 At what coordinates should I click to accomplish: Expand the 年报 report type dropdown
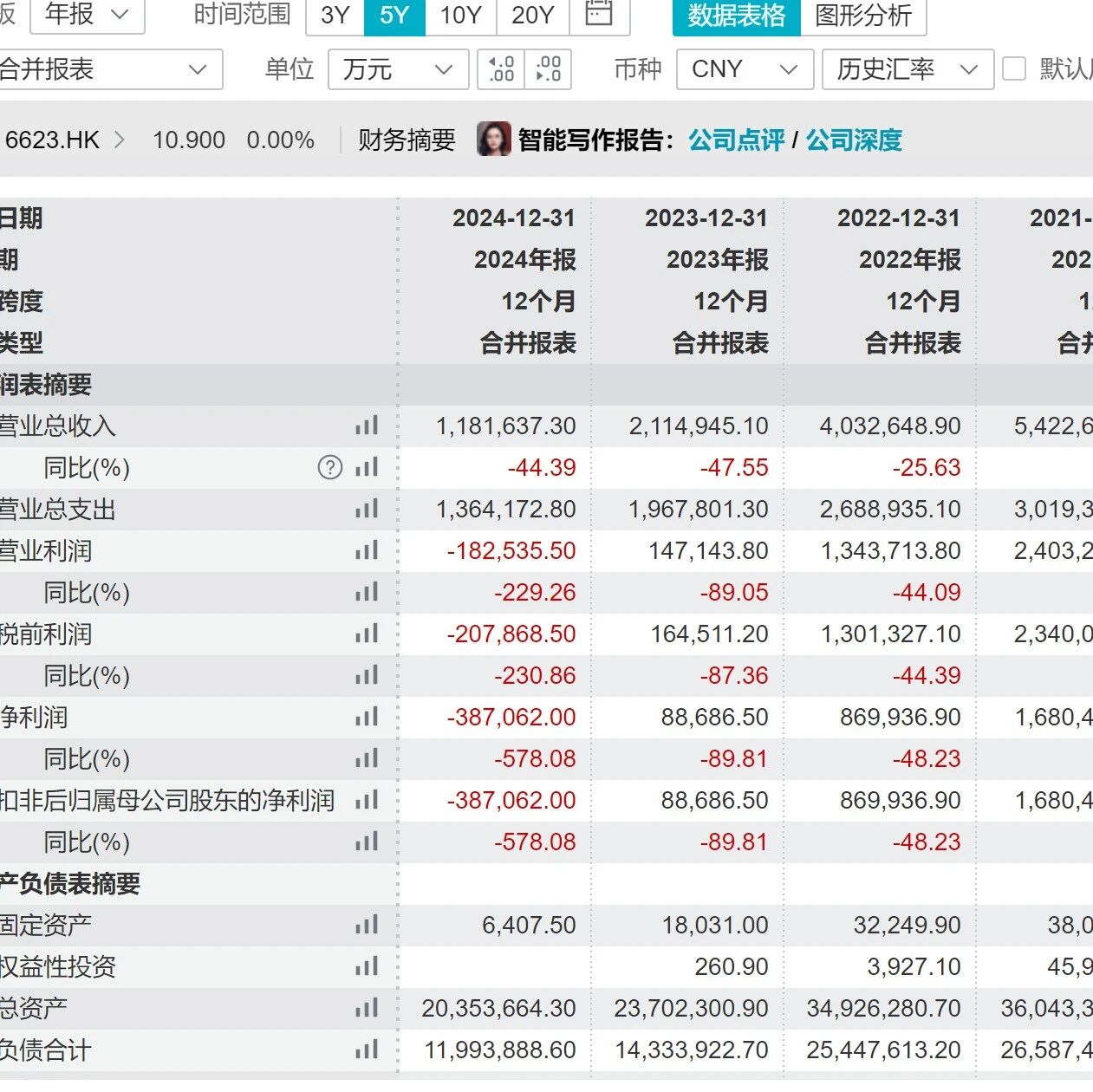88,15
